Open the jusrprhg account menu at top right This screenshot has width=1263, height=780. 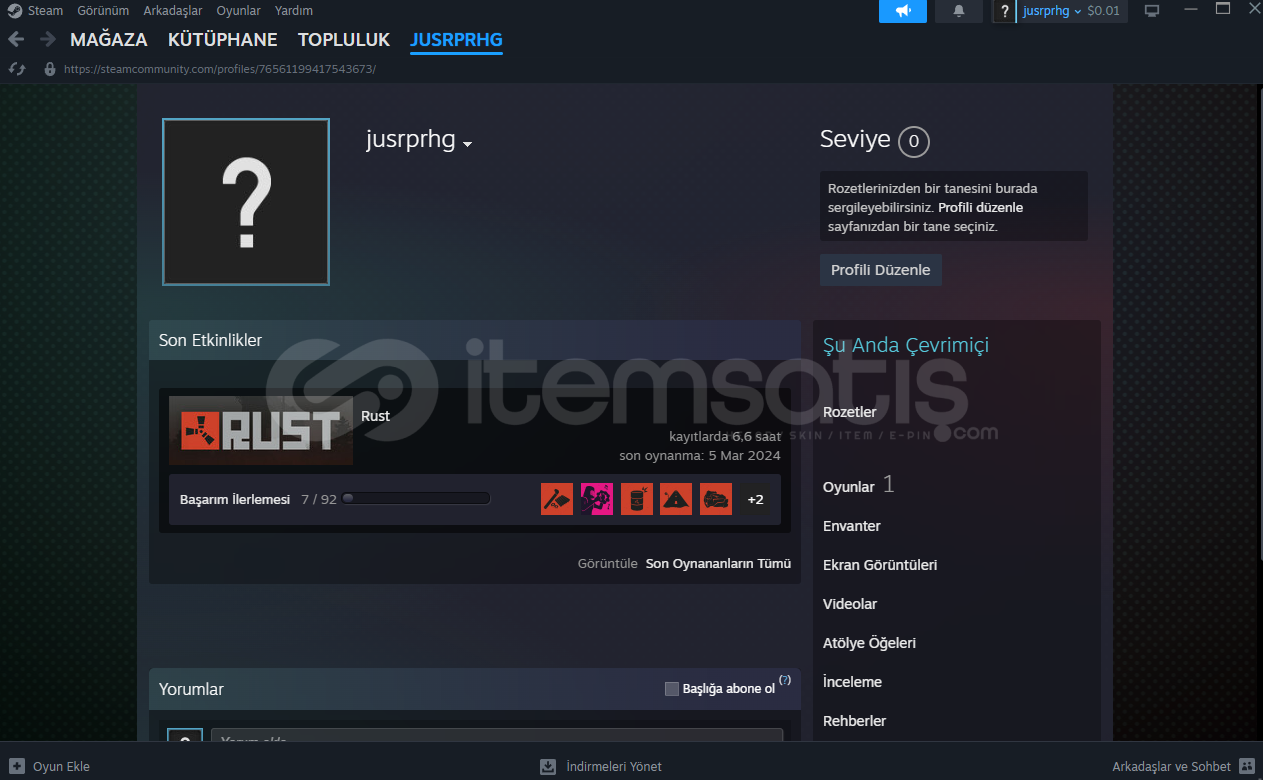point(1052,11)
